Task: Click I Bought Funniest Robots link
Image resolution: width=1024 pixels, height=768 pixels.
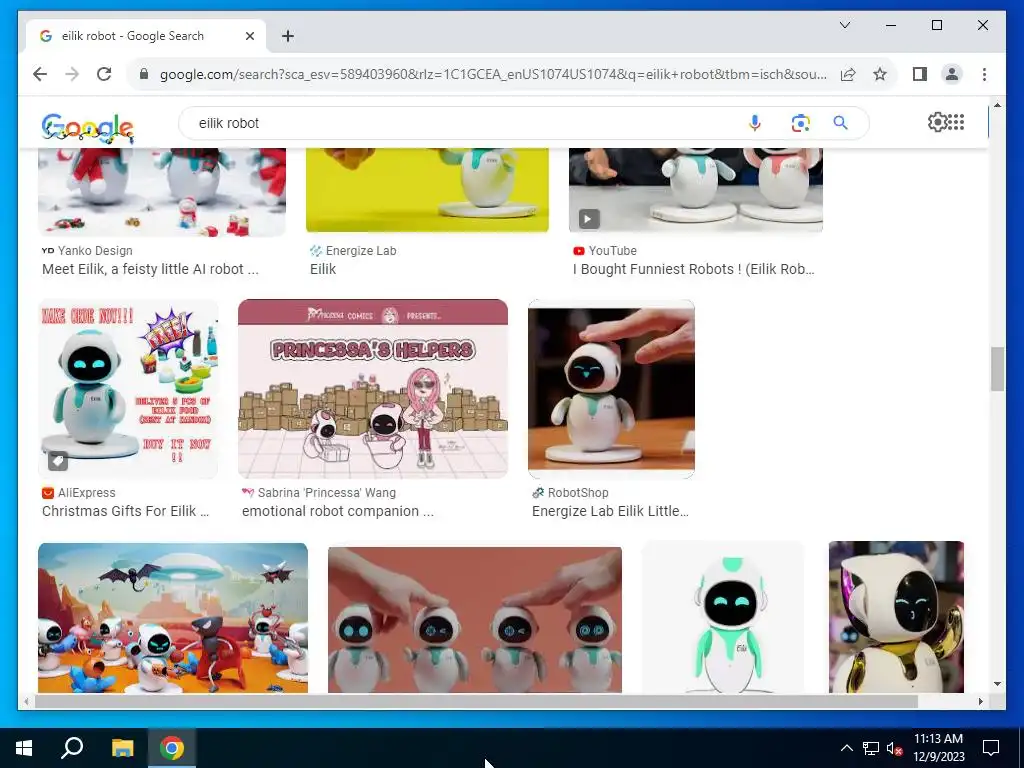Action: point(694,269)
